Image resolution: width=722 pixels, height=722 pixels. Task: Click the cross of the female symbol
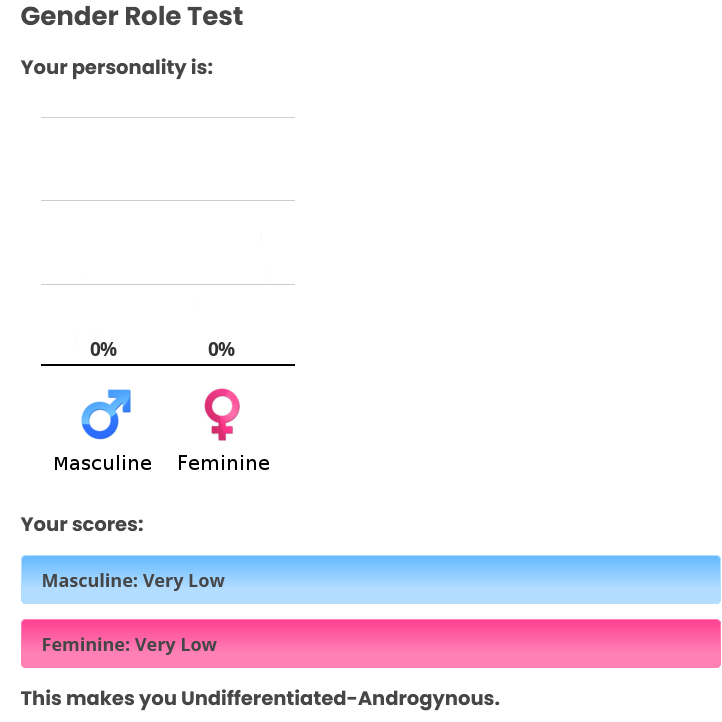coord(222,432)
